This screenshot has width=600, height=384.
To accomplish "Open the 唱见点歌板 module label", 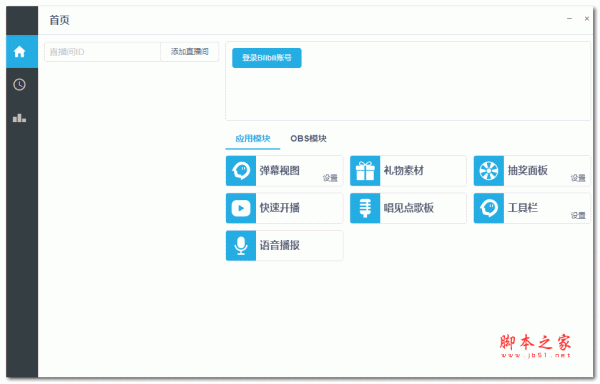I will [x=409, y=208].
